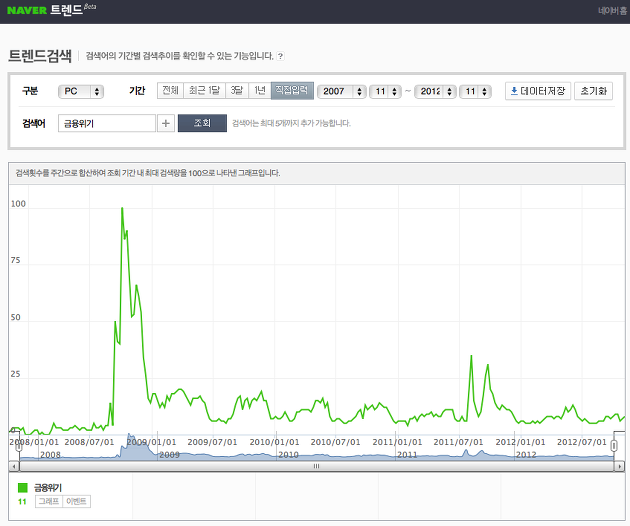This screenshot has height=526, width=630.
Task: Open the end month 11 dropdown
Action: 475,92
